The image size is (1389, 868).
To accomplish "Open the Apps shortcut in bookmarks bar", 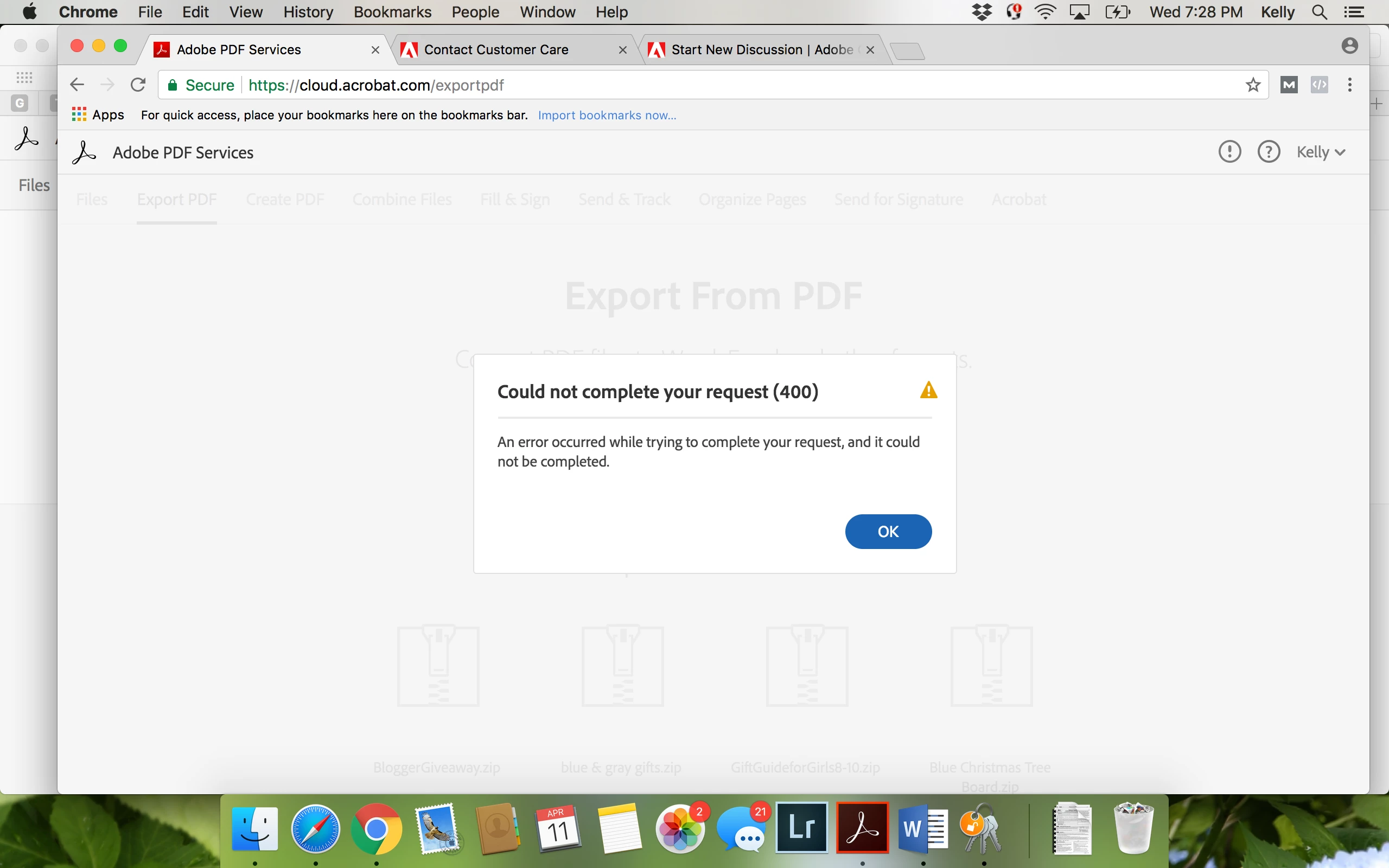I will (98, 116).
